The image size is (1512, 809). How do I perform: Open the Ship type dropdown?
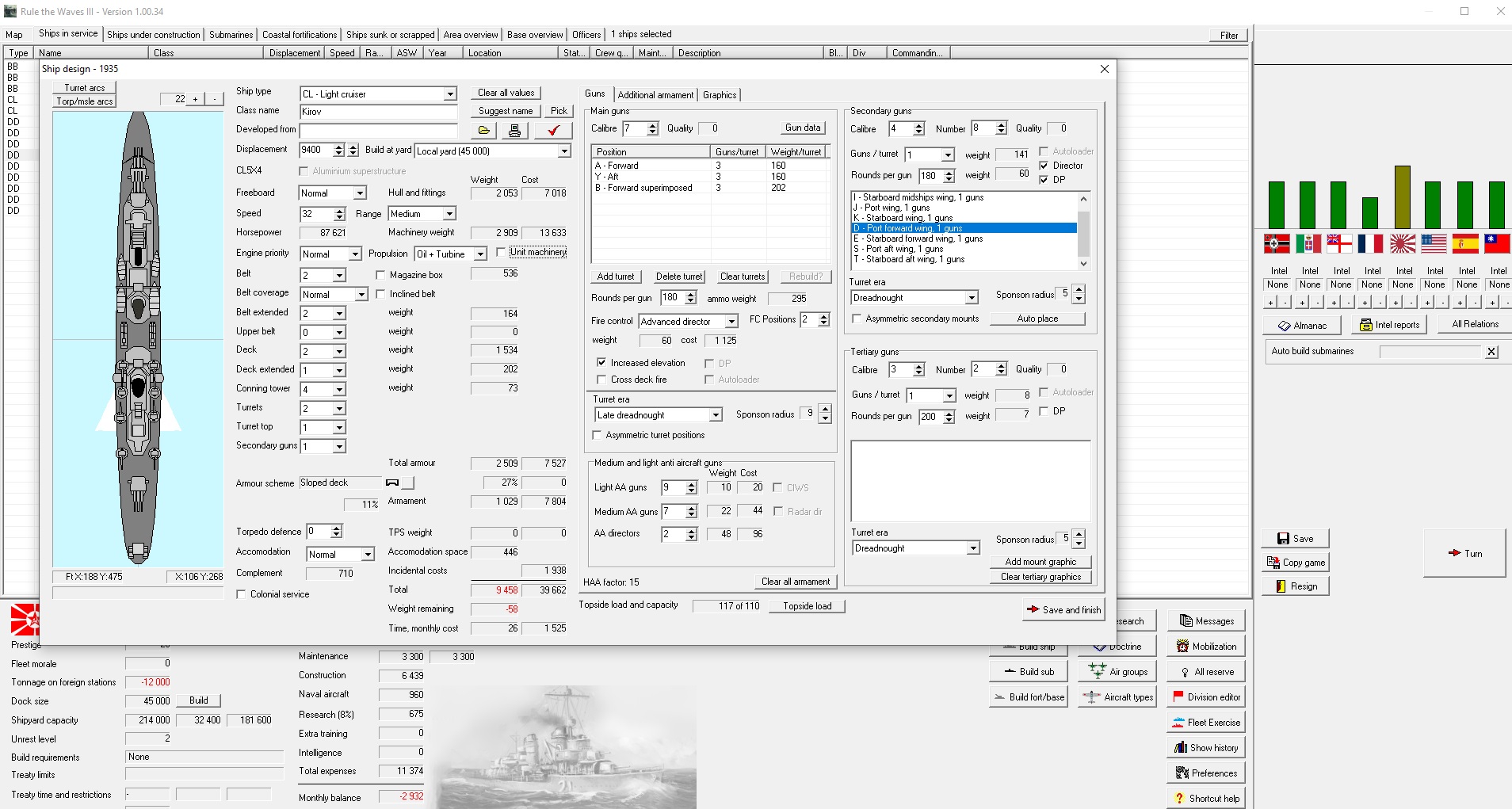coord(450,94)
